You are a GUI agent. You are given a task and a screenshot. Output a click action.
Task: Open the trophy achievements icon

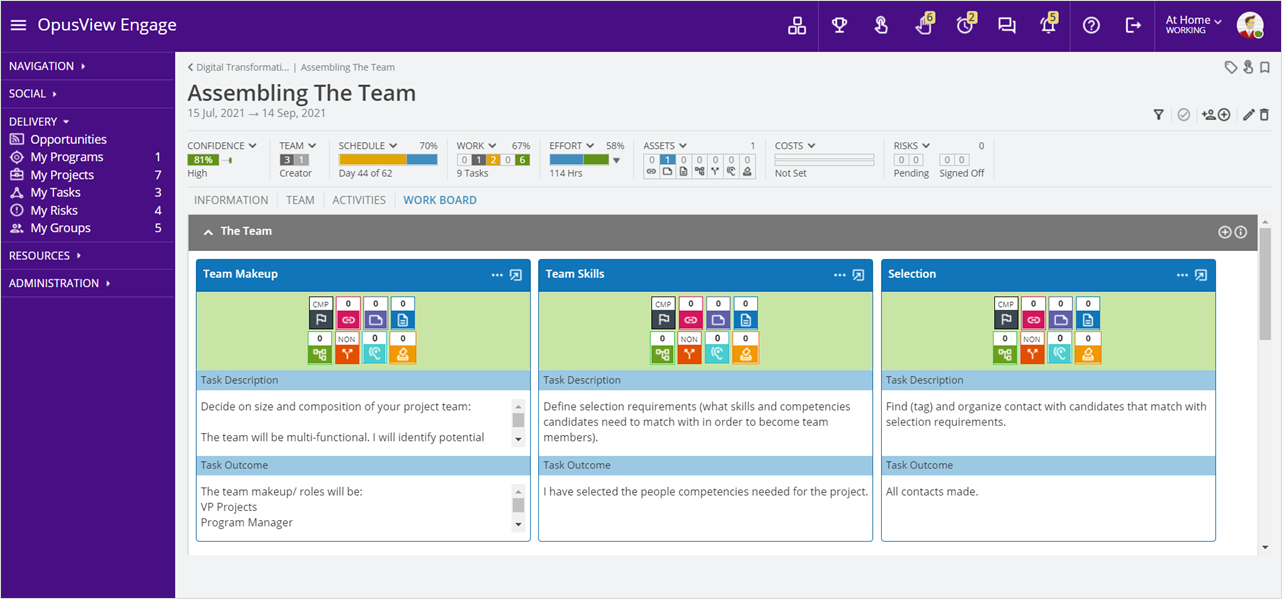(x=839, y=26)
